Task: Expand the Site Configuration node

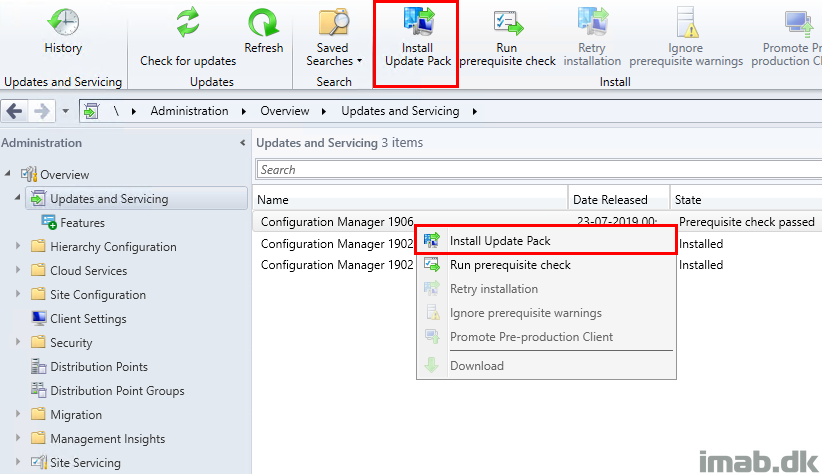Action: [x=18, y=294]
